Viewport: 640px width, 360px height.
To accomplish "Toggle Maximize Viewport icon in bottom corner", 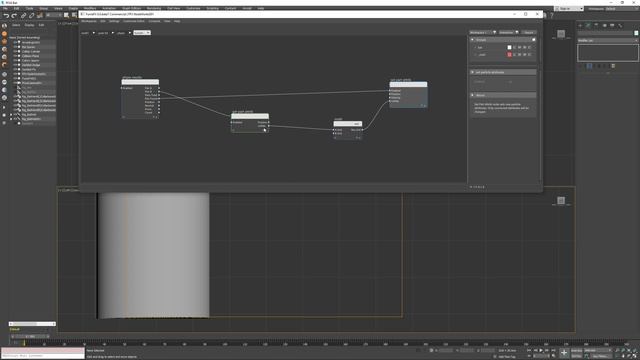I will [x=635, y=356].
